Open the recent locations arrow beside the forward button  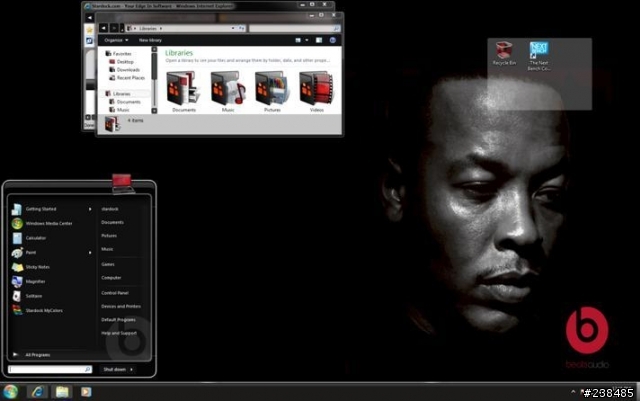pyautogui.click(x=122, y=29)
